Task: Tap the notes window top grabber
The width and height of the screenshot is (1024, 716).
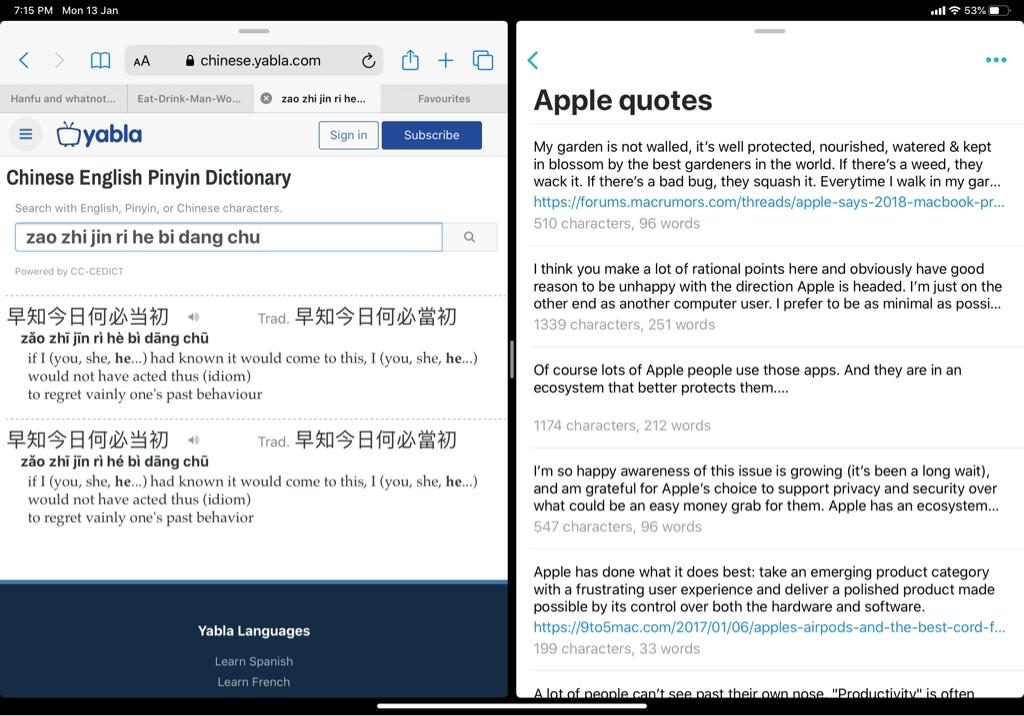Action: click(x=770, y=31)
